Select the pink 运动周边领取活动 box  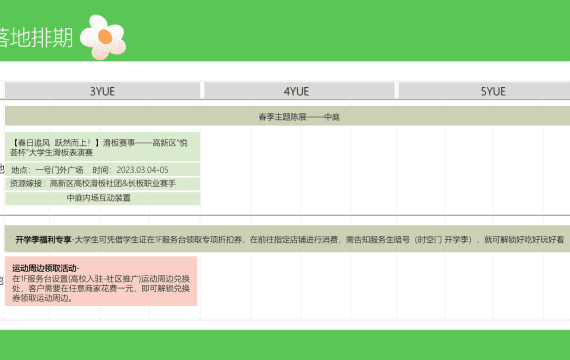coord(101,281)
